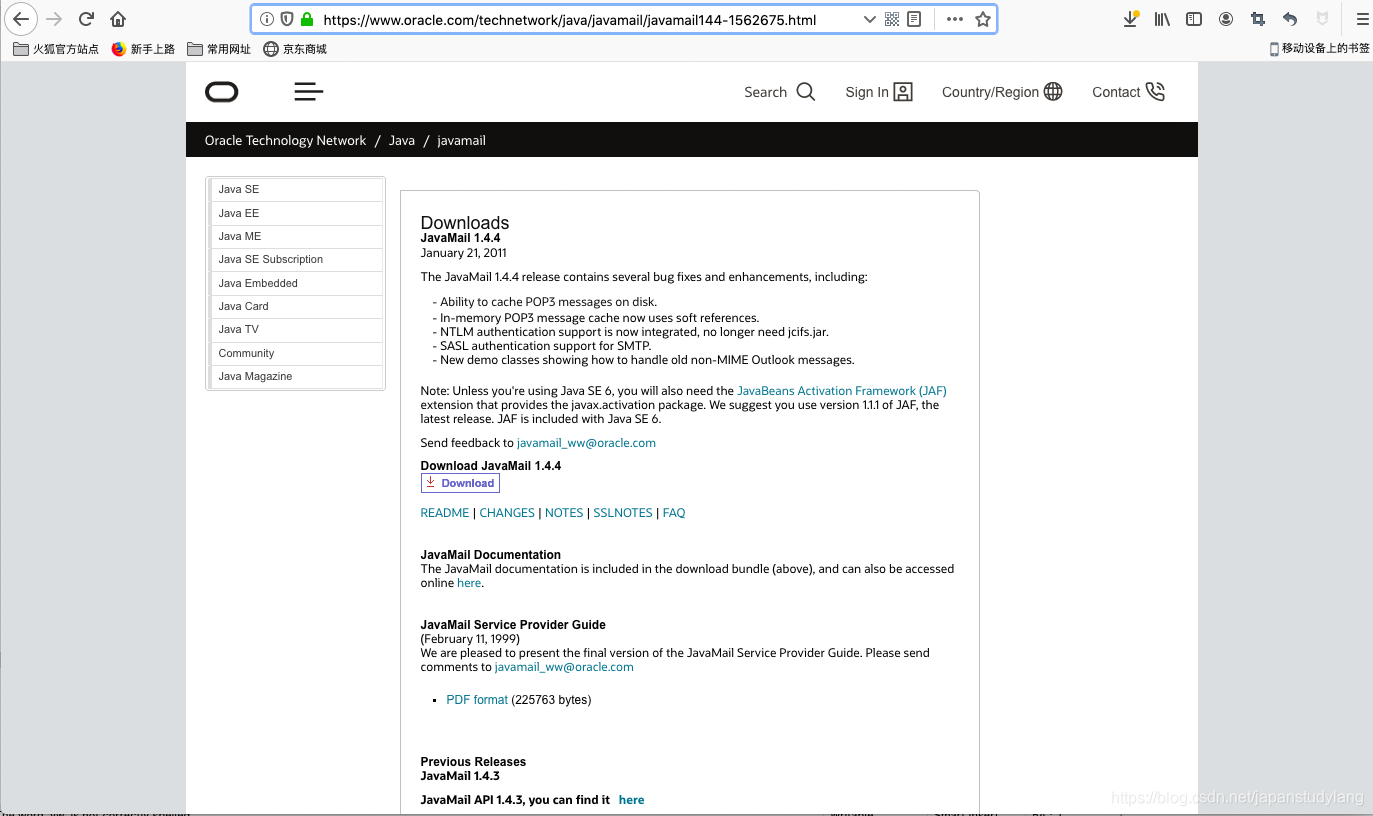The image size is (1373, 816).
Task: Open 常用网址 bookmarks folder
Action: tap(219, 49)
